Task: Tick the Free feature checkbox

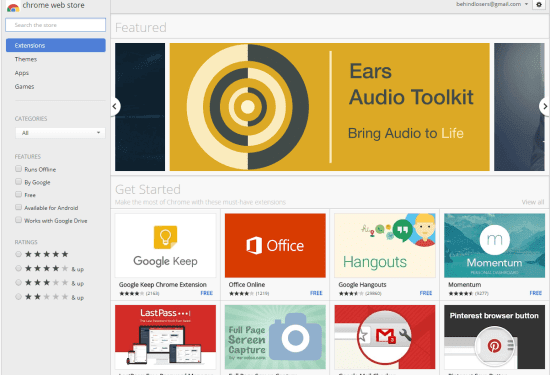Action: click(x=19, y=194)
